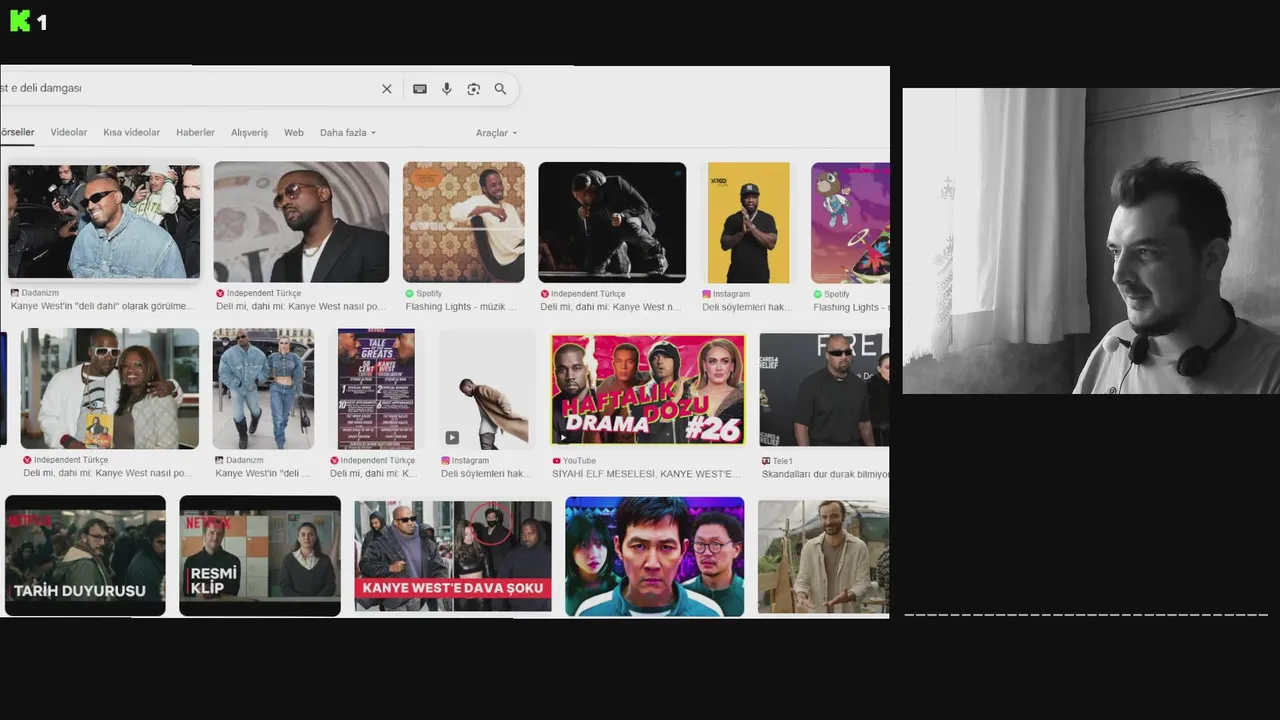1280x720 pixels.
Task: Click 'Dadanizm' source under couple in denim
Action: [245, 460]
